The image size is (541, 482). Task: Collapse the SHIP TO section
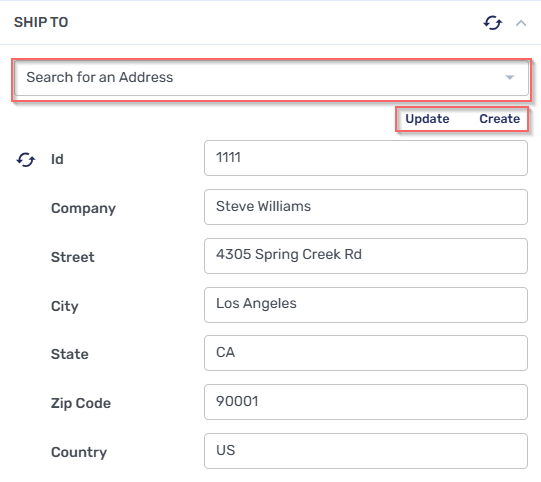(521, 23)
